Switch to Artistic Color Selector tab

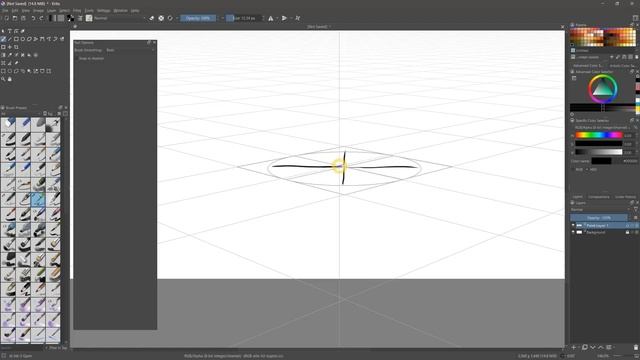pyautogui.click(x=622, y=65)
